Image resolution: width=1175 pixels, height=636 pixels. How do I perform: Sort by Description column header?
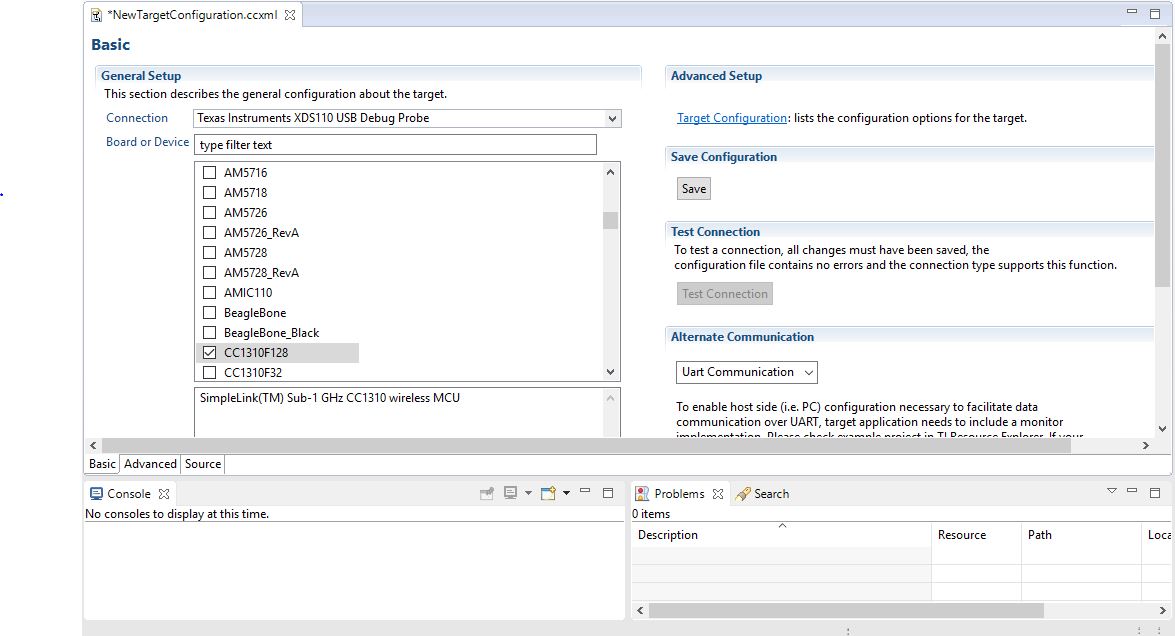pos(782,534)
